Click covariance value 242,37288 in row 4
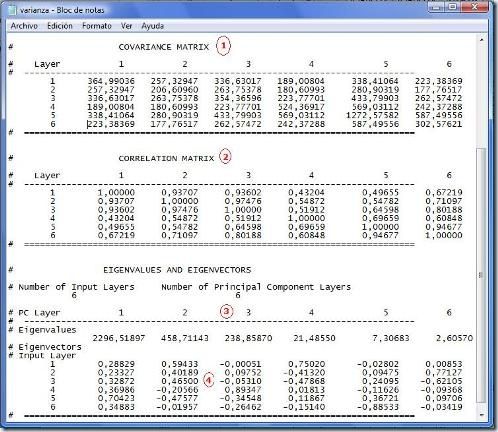This screenshot has height=432, width=498. (x=439, y=107)
